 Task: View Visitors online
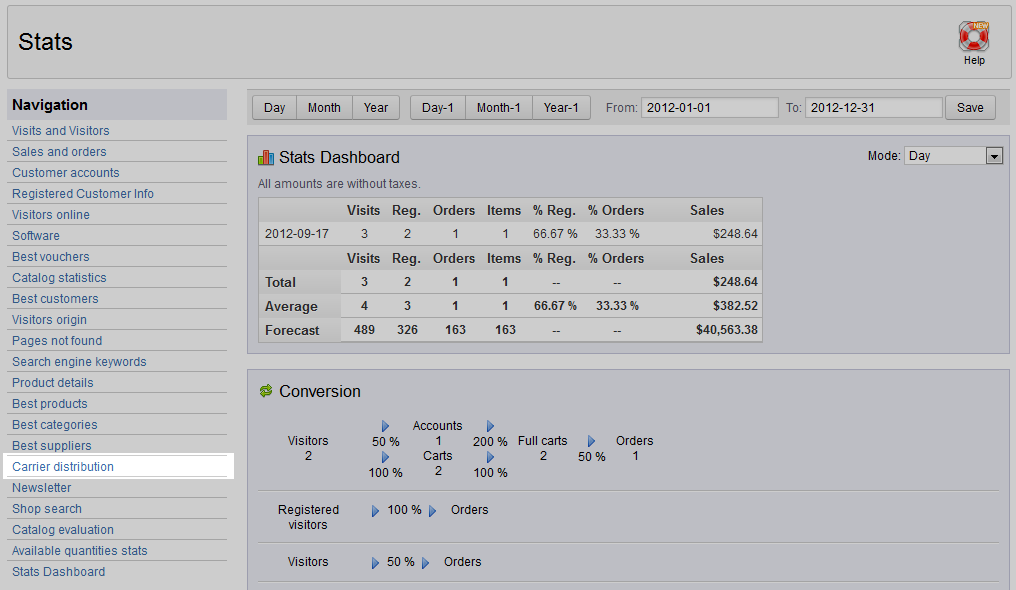click(51, 215)
